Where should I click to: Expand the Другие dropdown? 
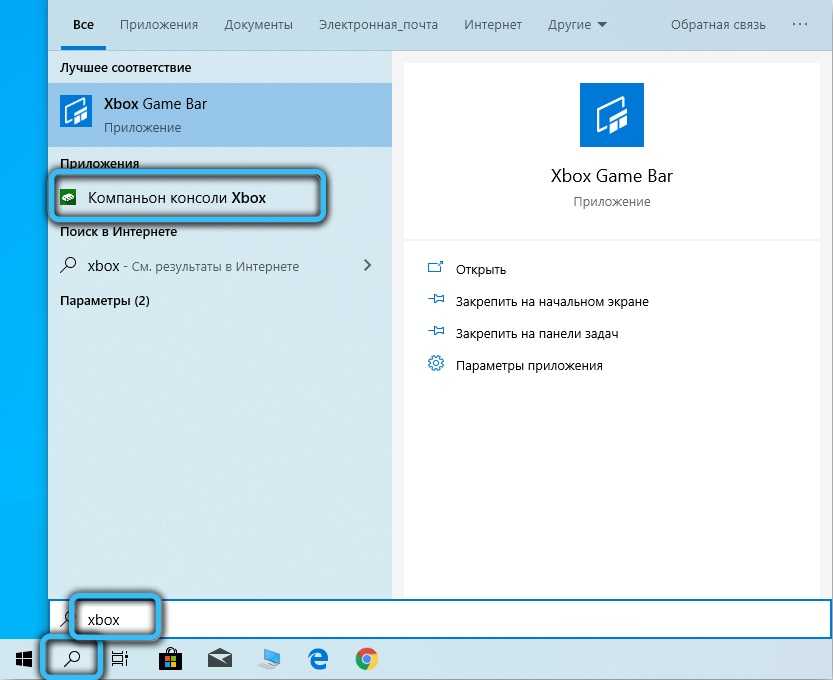point(577,25)
